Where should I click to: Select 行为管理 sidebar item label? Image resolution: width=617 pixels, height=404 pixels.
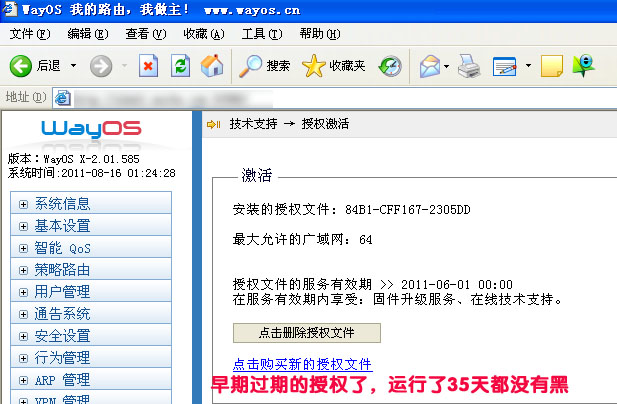63,358
